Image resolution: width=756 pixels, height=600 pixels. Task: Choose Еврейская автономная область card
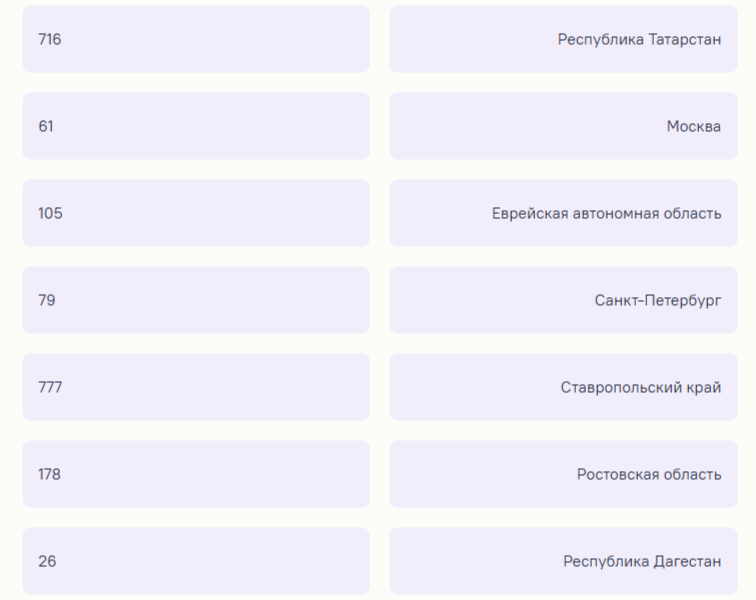click(563, 213)
